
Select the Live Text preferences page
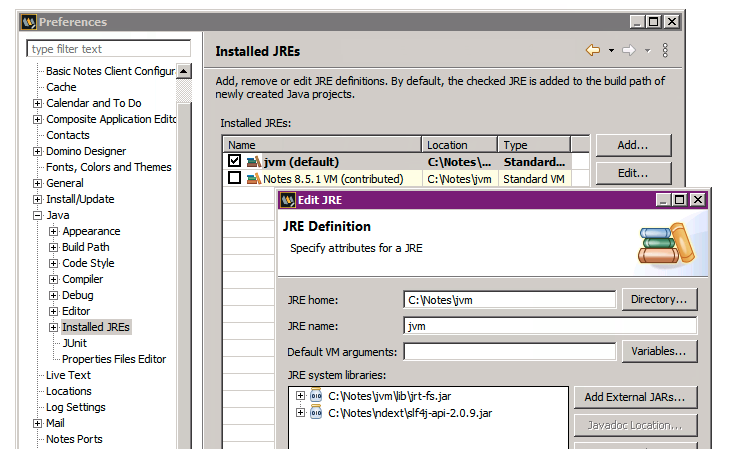point(68,375)
